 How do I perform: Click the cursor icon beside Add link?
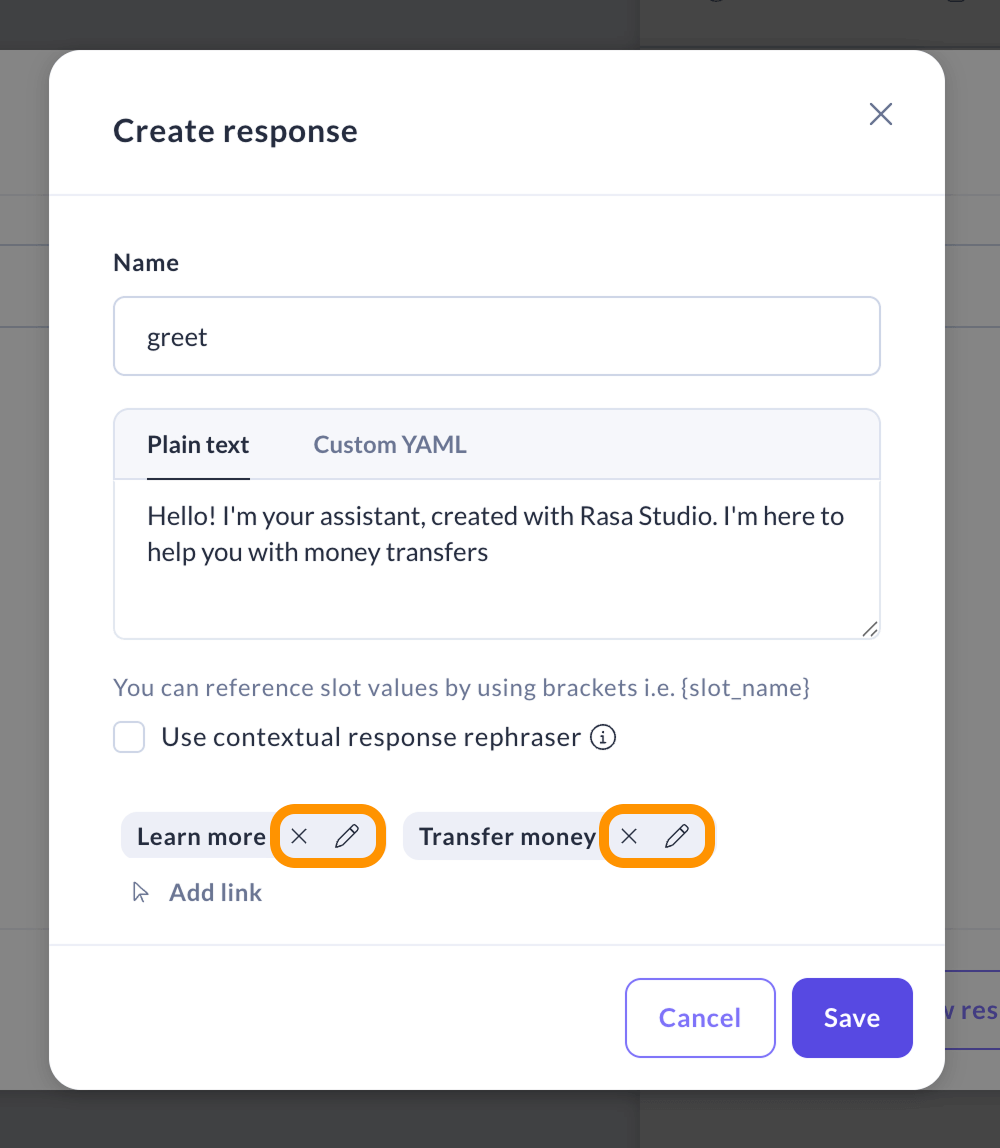click(141, 892)
